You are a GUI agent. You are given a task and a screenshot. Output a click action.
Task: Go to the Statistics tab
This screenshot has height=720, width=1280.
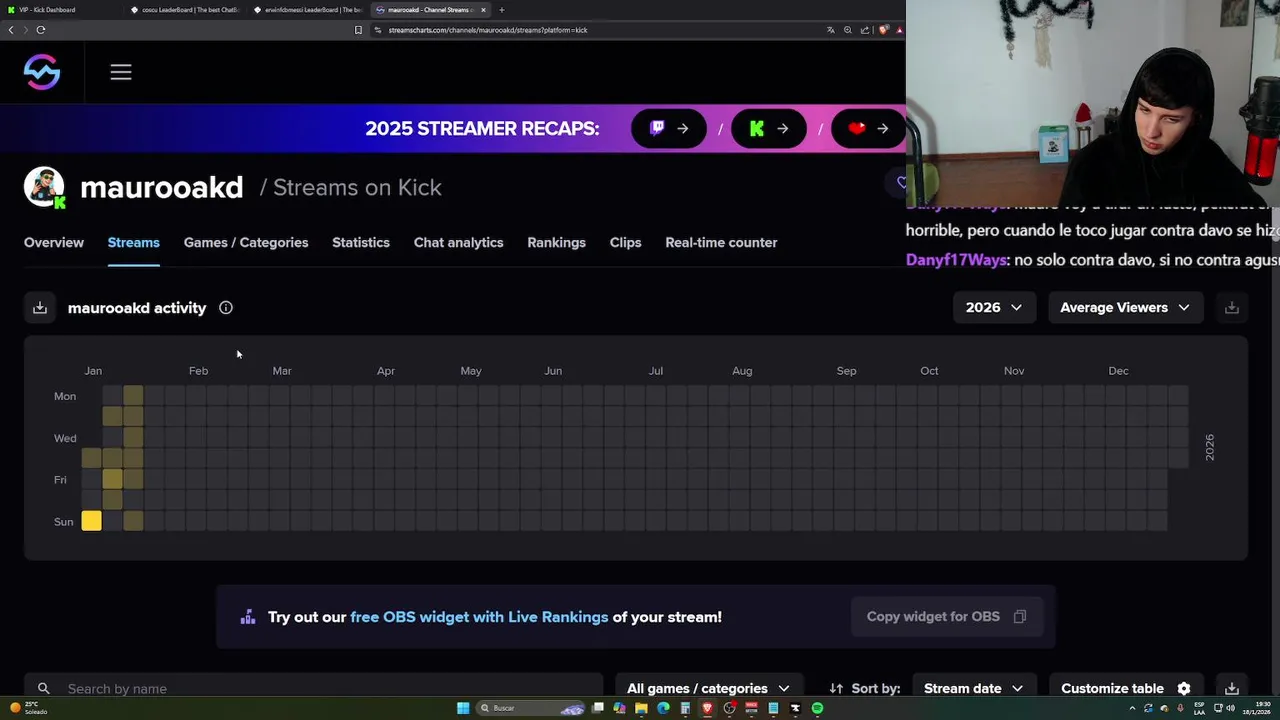coord(361,242)
